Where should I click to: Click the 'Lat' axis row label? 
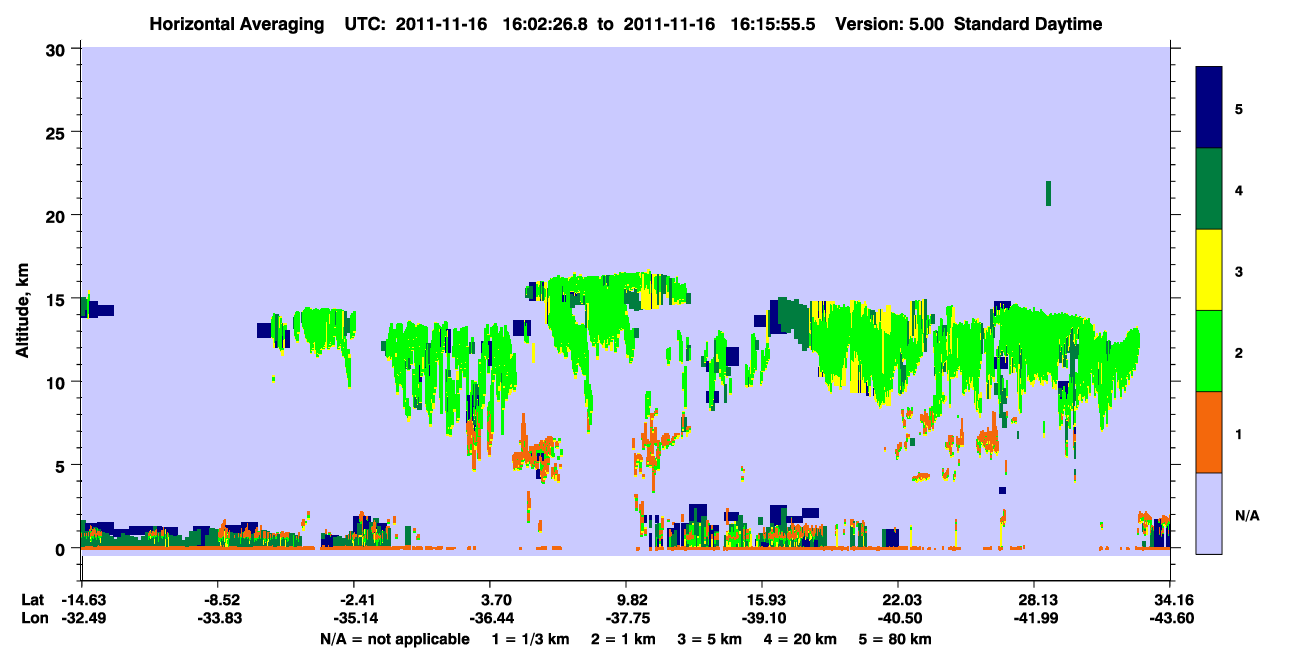[x=32, y=601]
